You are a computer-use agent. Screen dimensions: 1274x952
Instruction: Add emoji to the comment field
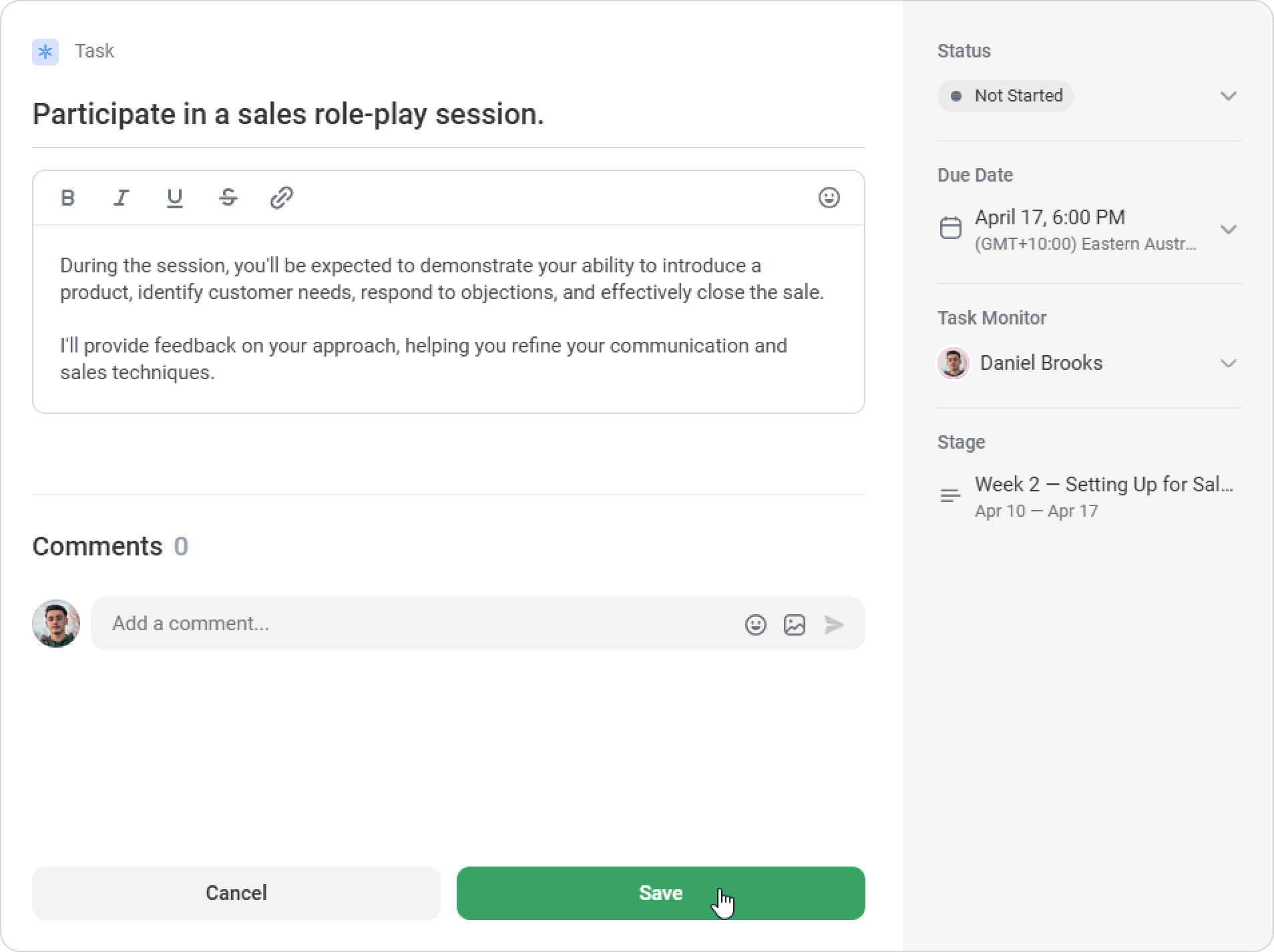tap(755, 624)
